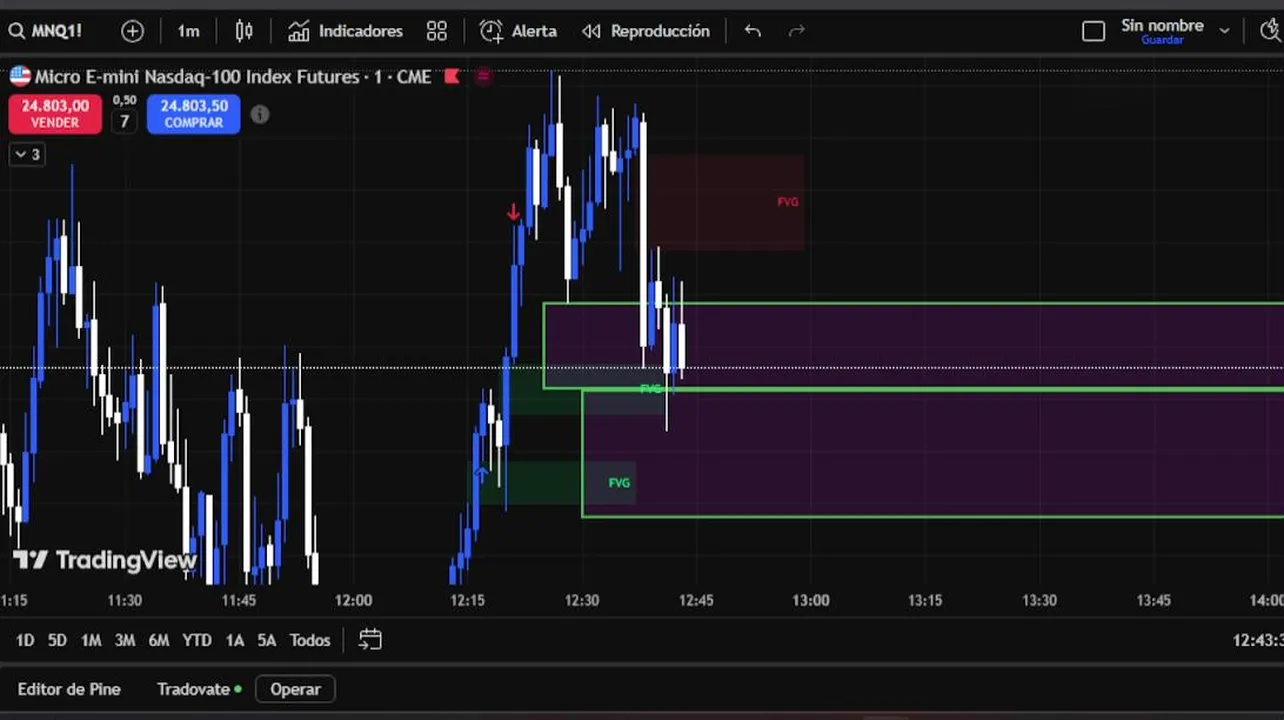The height and width of the screenshot is (720, 1284).
Task: Select the Todos date range
Action: 310,640
